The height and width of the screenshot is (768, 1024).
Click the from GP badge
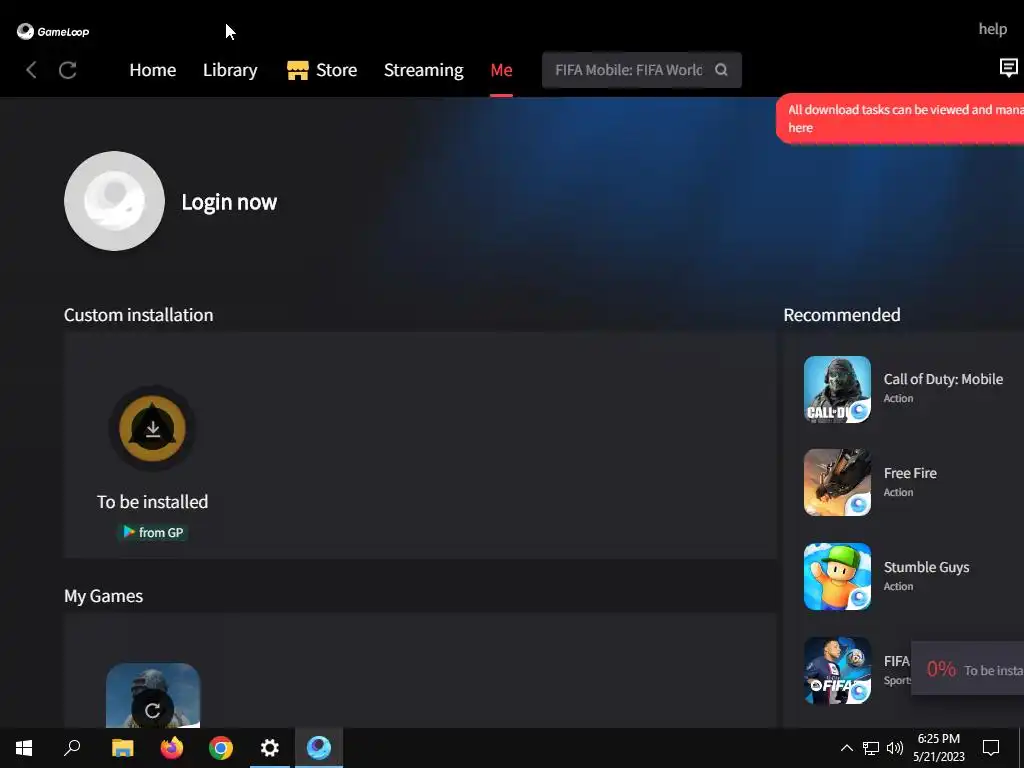point(153,532)
